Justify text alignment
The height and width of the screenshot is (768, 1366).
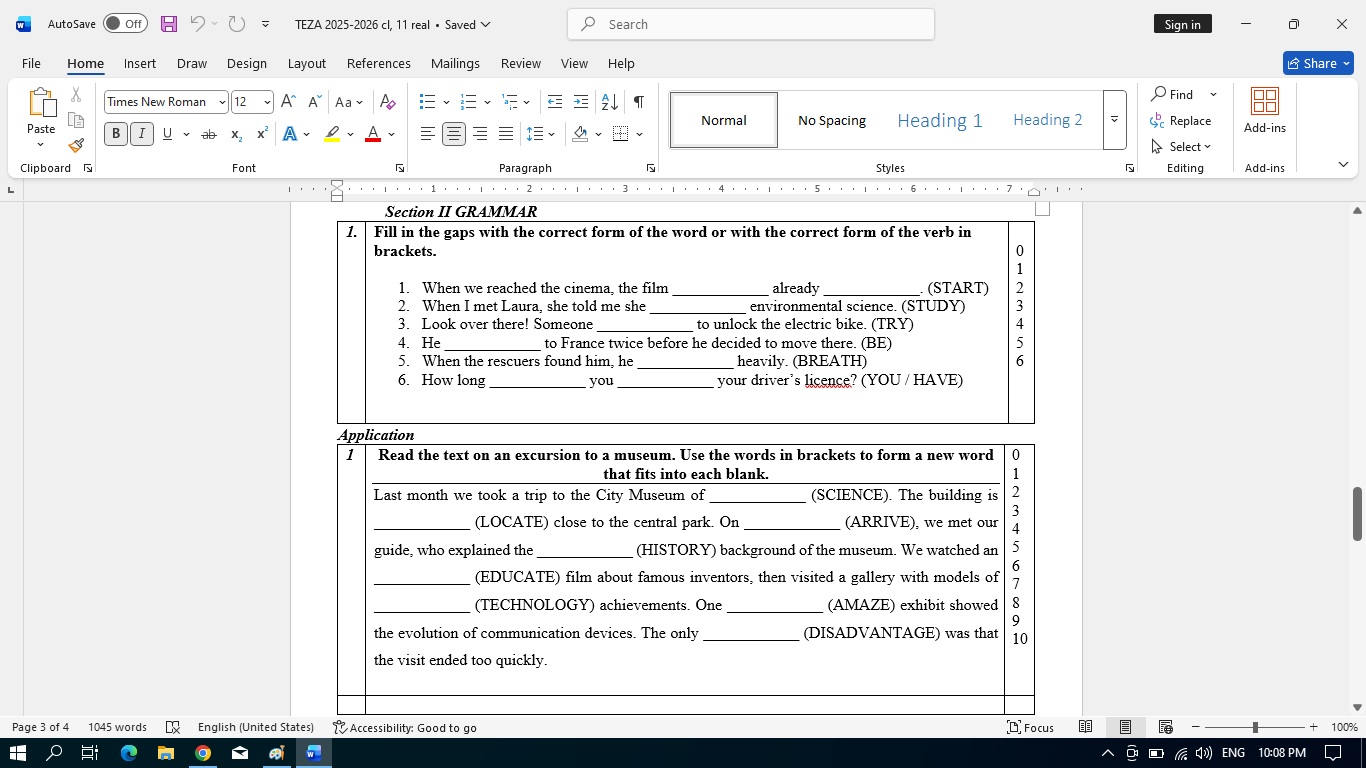click(506, 134)
